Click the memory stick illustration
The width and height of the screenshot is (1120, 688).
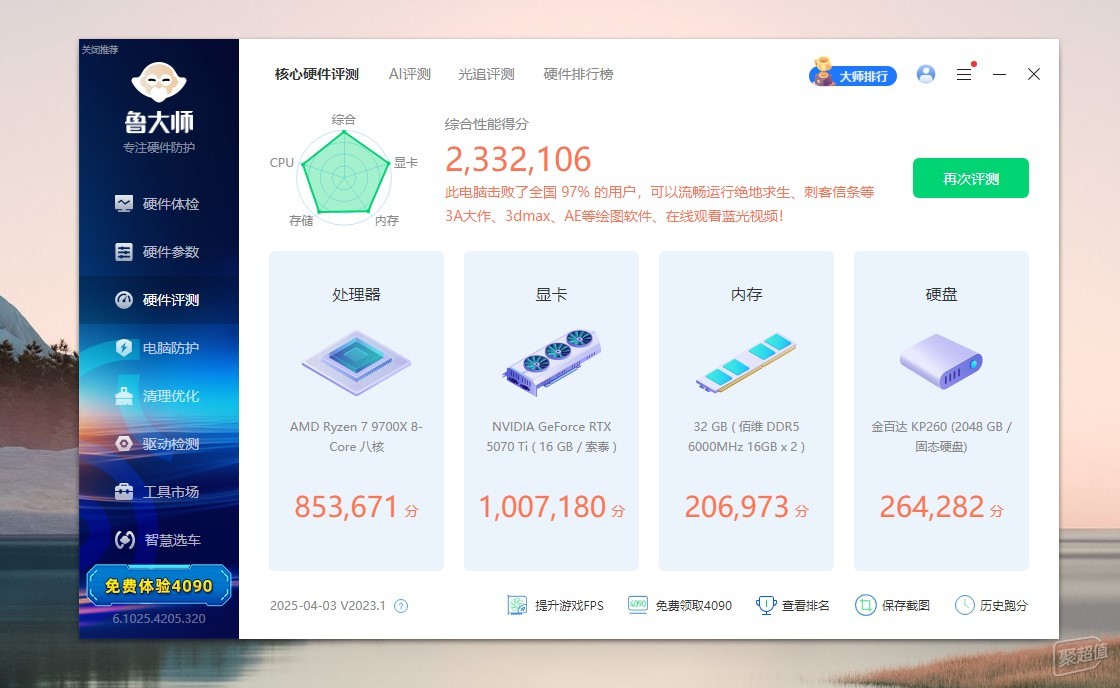coord(746,362)
